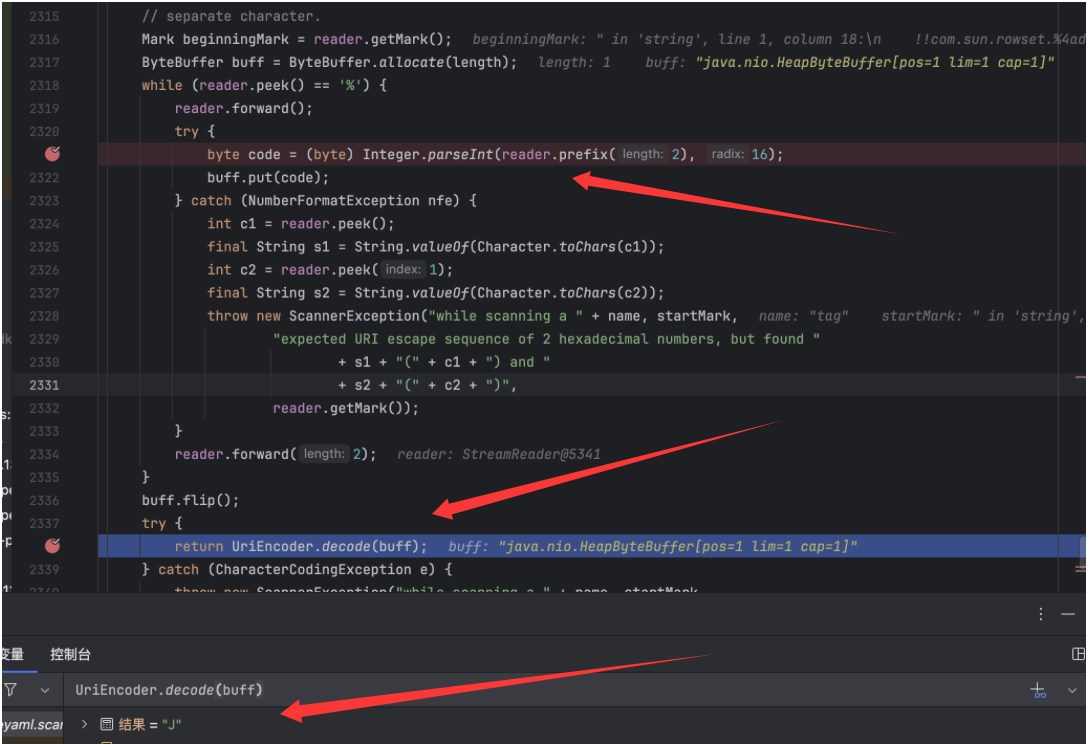Click the layout settings icon in debug panel
The image size is (1090, 744).
[1078, 654]
